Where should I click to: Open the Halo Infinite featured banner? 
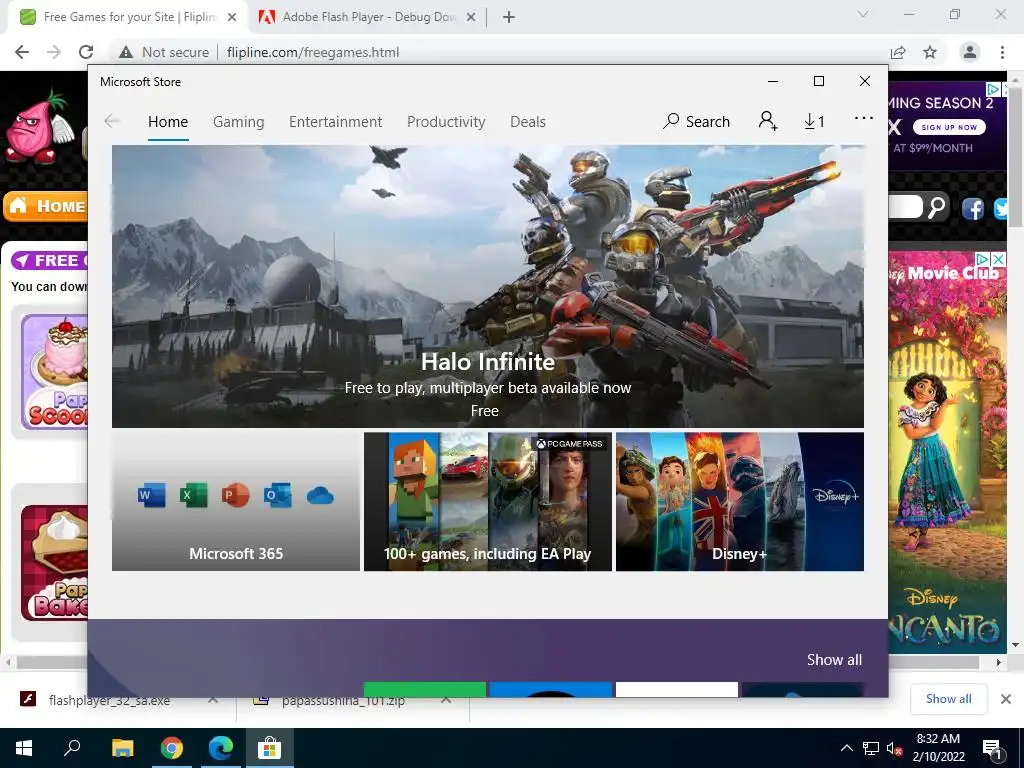coord(488,286)
